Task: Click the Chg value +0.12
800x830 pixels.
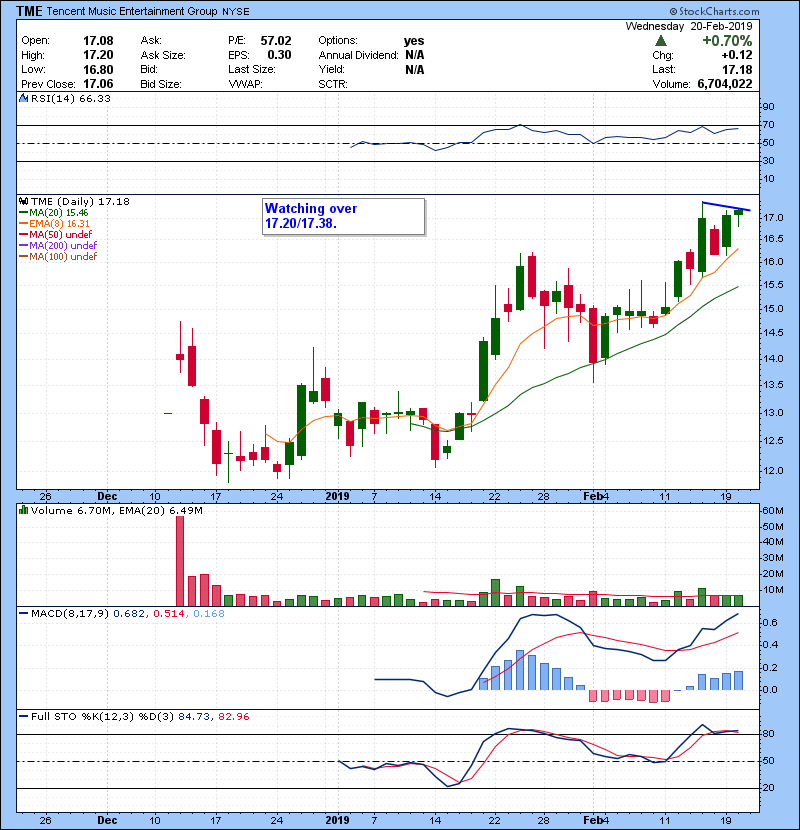Action: [736, 55]
